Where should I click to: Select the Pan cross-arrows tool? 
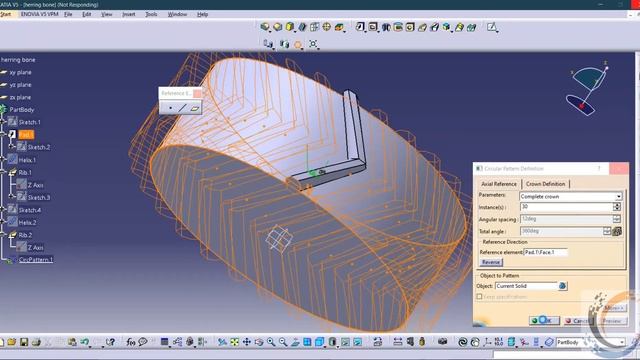tap(247, 342)
